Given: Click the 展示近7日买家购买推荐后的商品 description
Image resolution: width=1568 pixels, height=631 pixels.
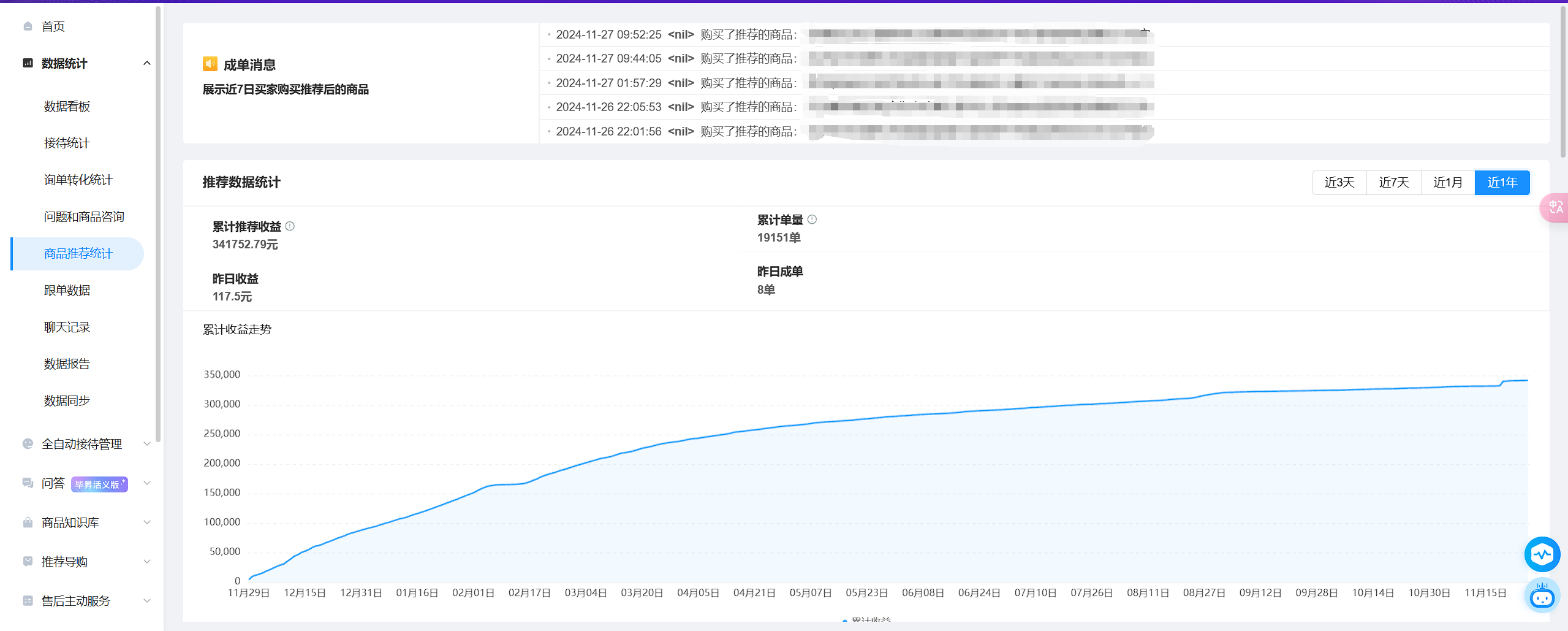Looking at the screenshot, I should pos(286,90).
